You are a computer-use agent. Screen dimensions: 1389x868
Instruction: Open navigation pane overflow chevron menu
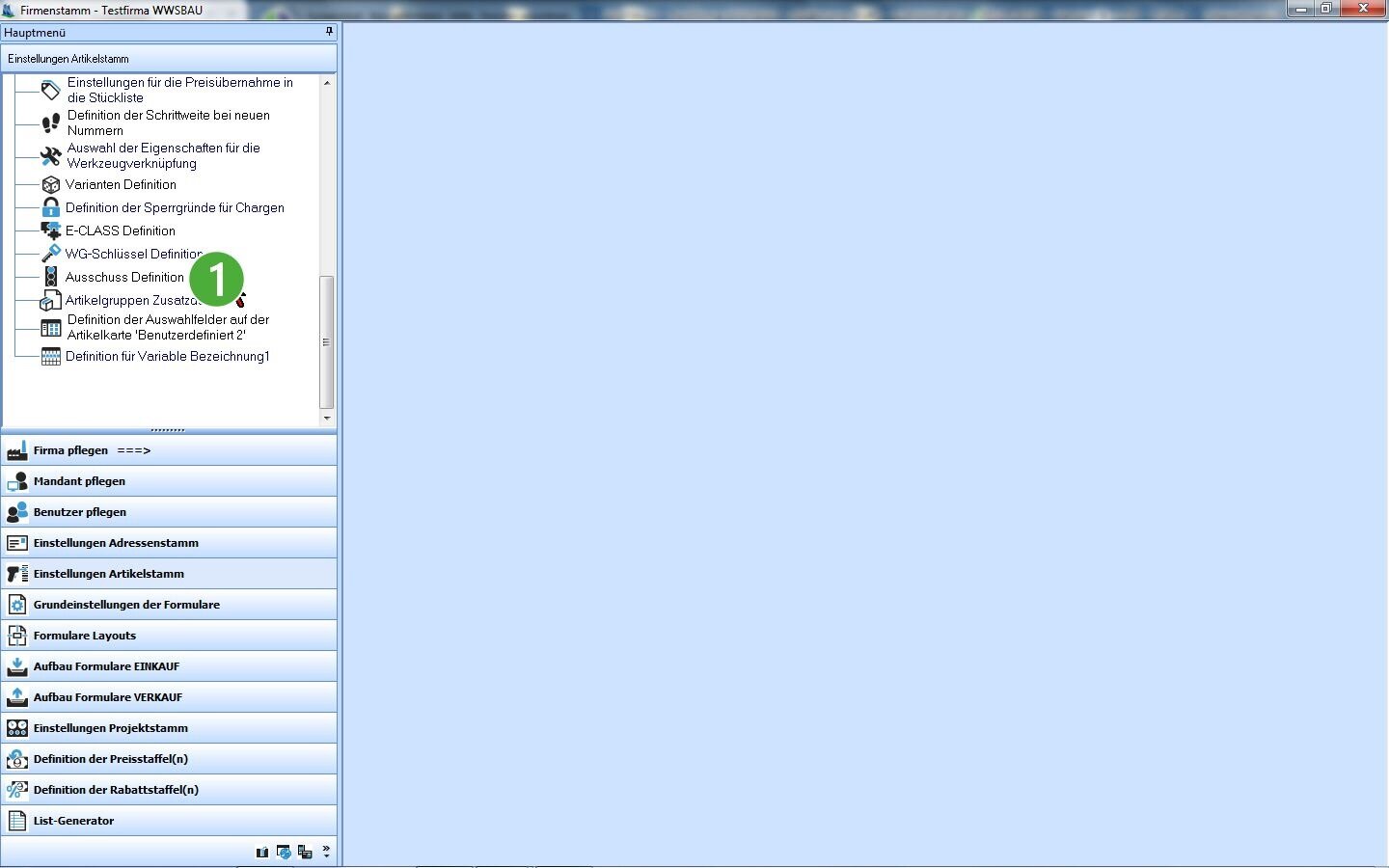tap(326, 853)
